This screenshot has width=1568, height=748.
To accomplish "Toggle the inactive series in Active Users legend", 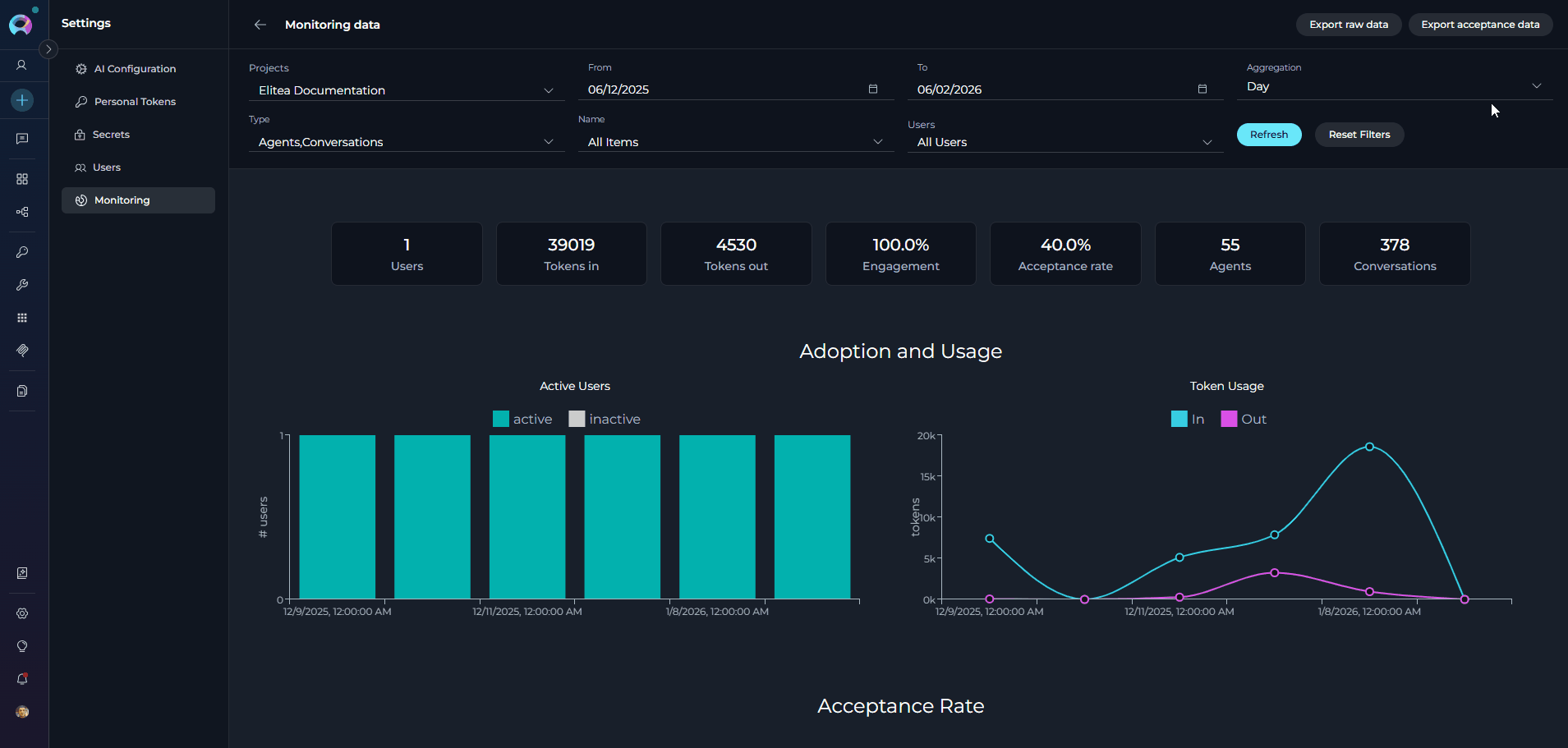I will (605, 419).
